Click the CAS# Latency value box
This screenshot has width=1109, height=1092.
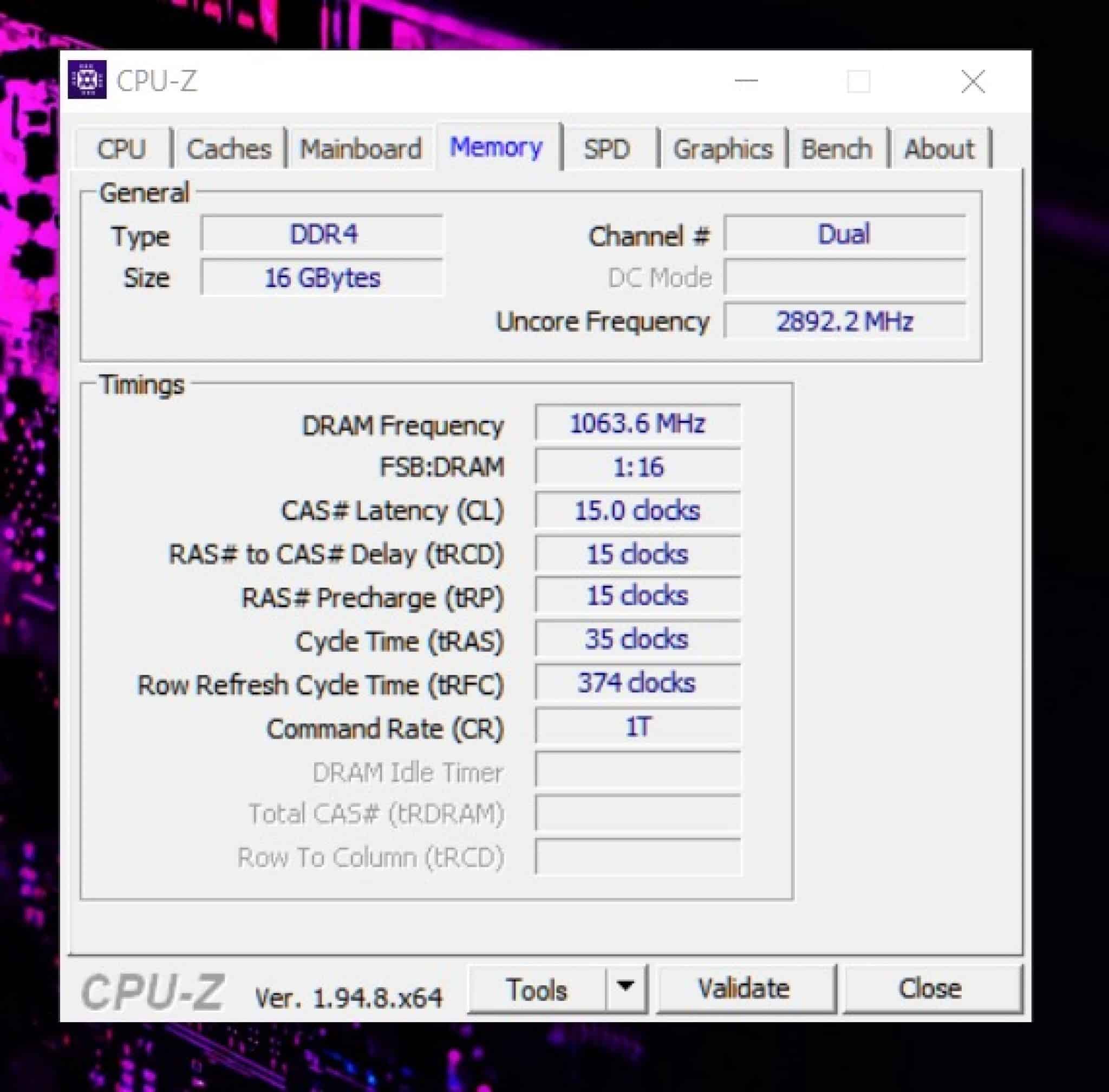pyautogui.click(x=636, y=510)
